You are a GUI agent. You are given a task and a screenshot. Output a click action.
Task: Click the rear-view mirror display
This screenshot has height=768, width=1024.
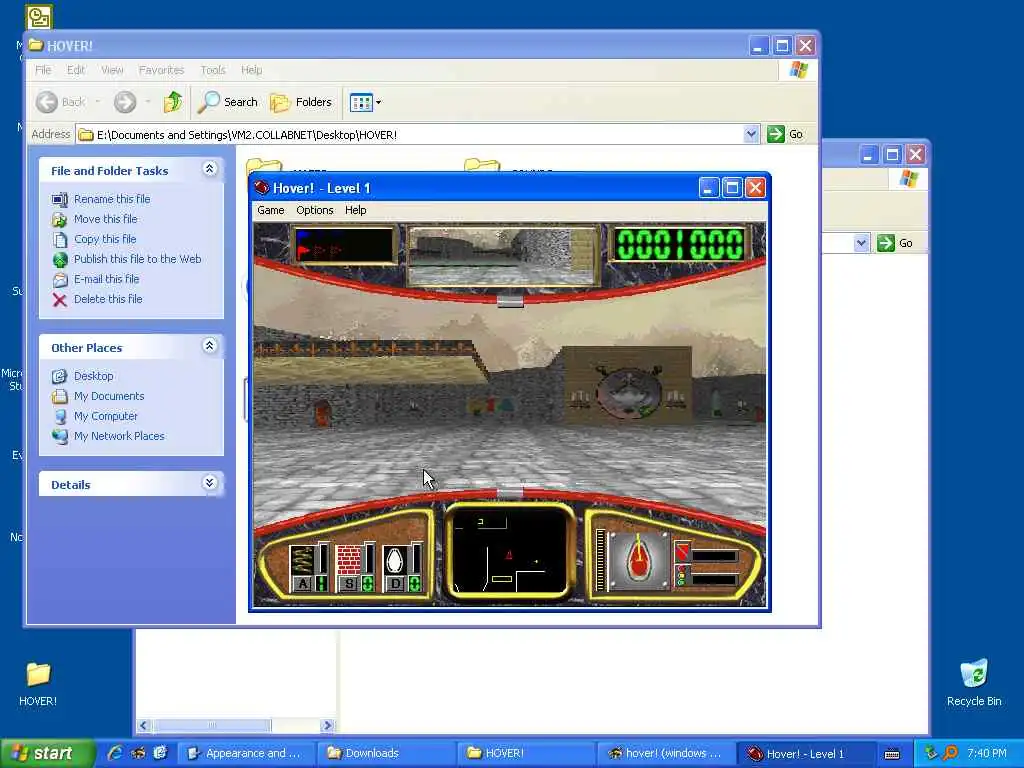(503, 255)
